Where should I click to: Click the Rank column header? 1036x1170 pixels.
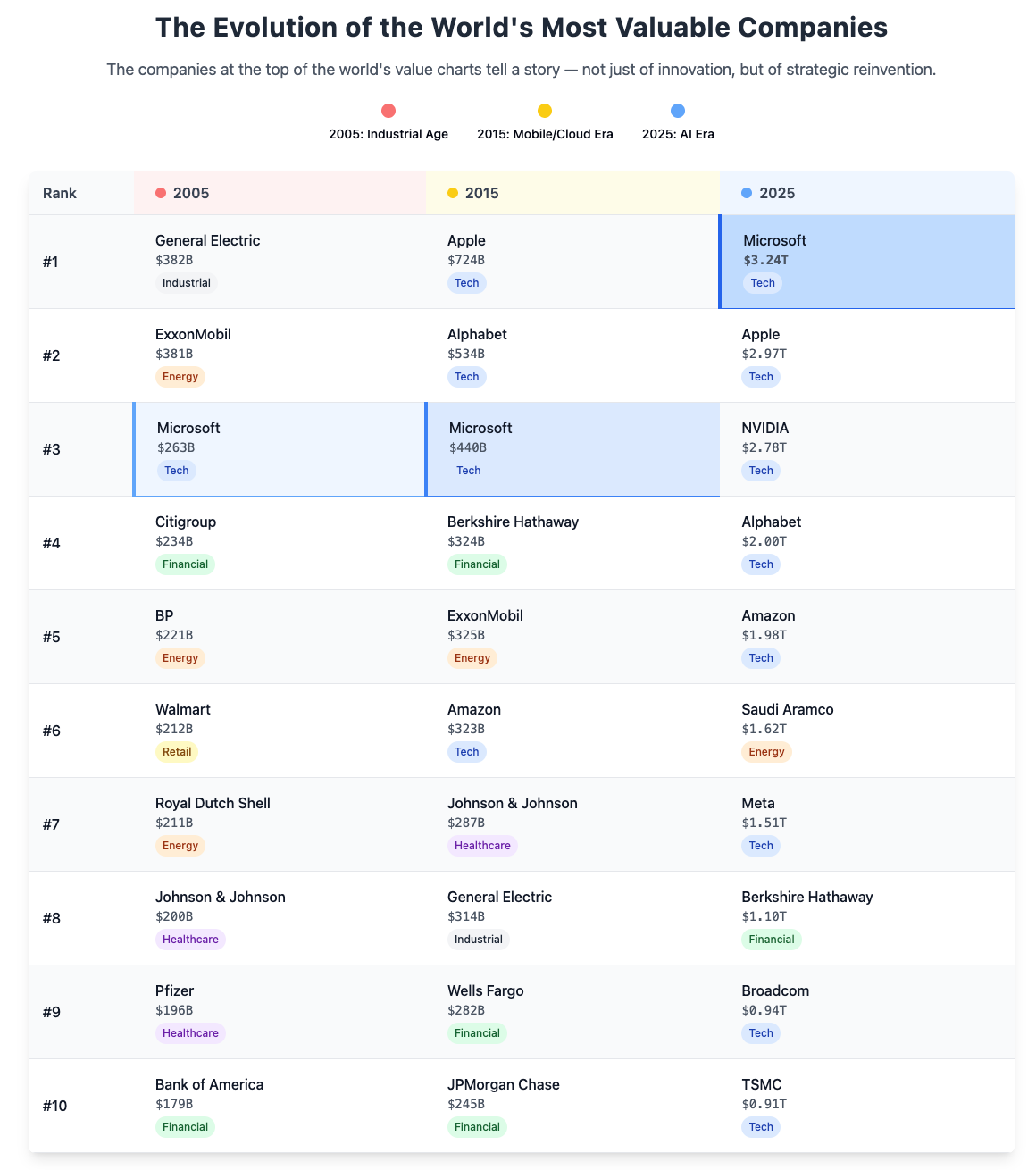60,193
